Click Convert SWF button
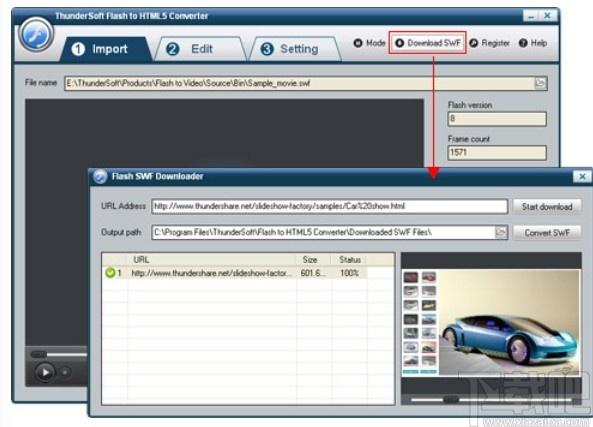Image resolution: width=593 pixels, height=427 pixels. point(547,233)
